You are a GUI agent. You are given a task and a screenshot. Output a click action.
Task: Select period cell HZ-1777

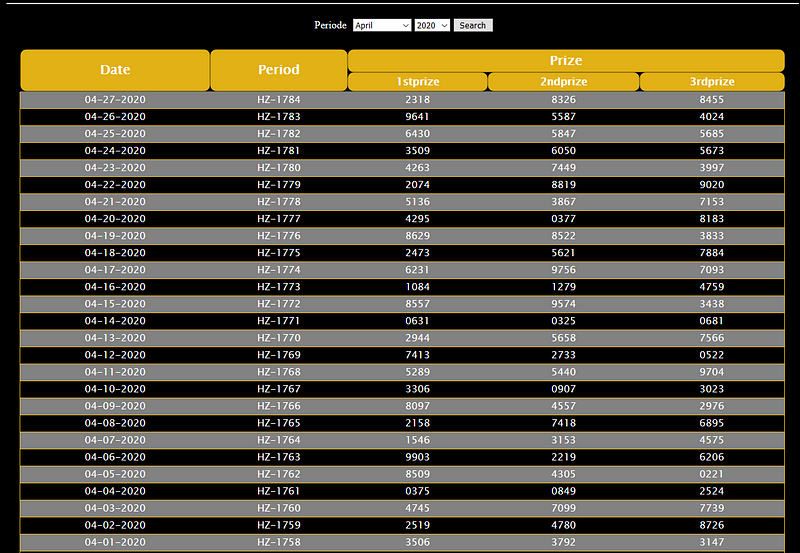coord(279,219)
